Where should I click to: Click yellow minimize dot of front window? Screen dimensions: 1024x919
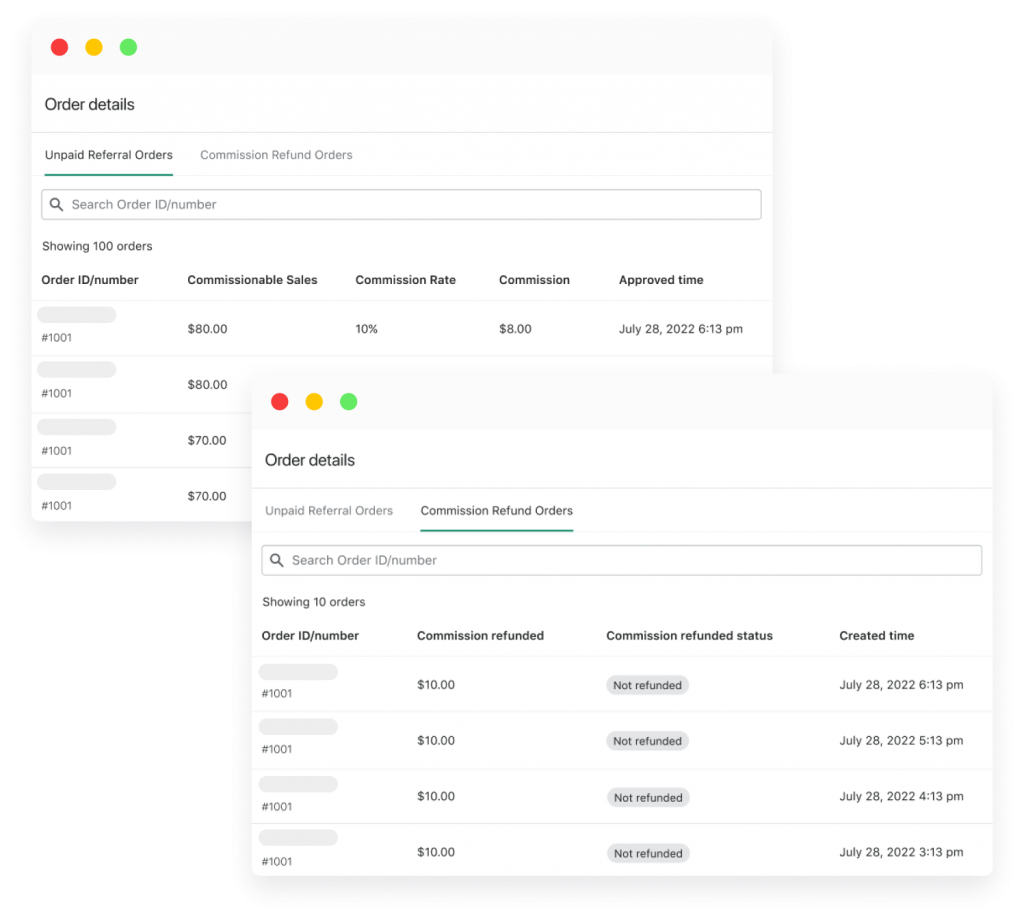click(x=314, y=402)
